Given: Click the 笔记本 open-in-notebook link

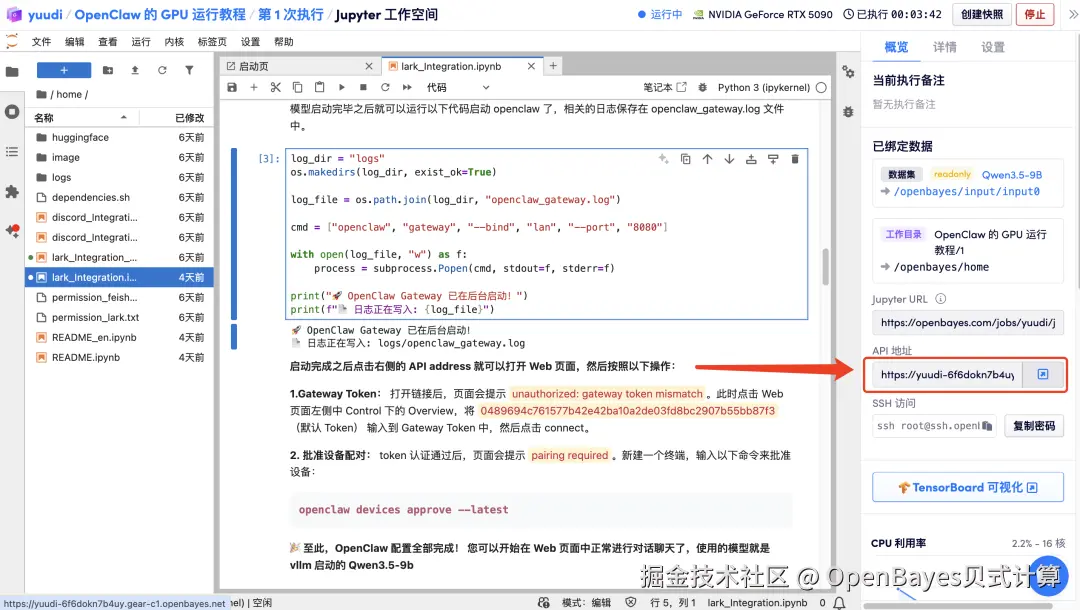Looking at the screenshot, I should (x=665, y=87).
